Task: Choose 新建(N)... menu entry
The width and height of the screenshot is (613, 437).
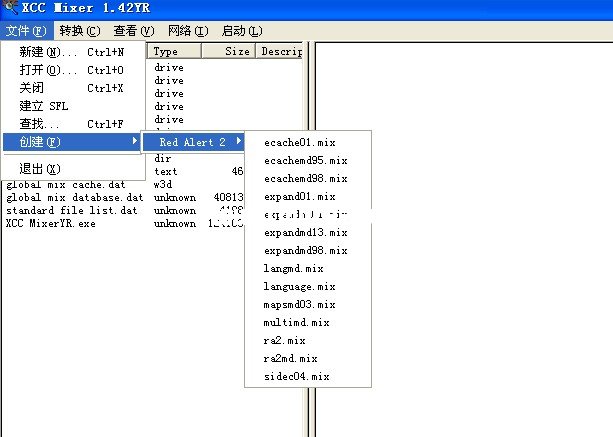Action: 72,52
